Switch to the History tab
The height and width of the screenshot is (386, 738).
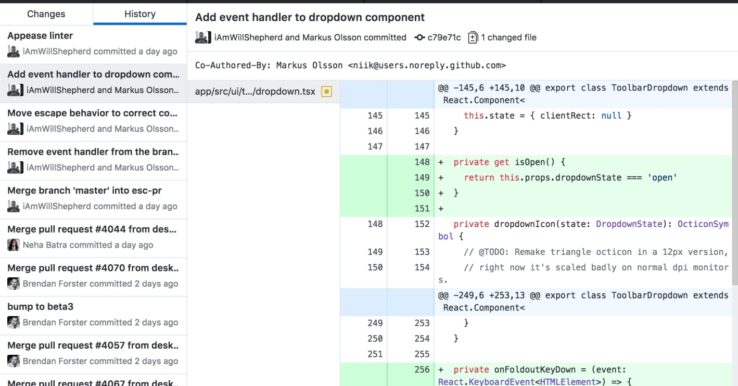(x=140, y=14)
